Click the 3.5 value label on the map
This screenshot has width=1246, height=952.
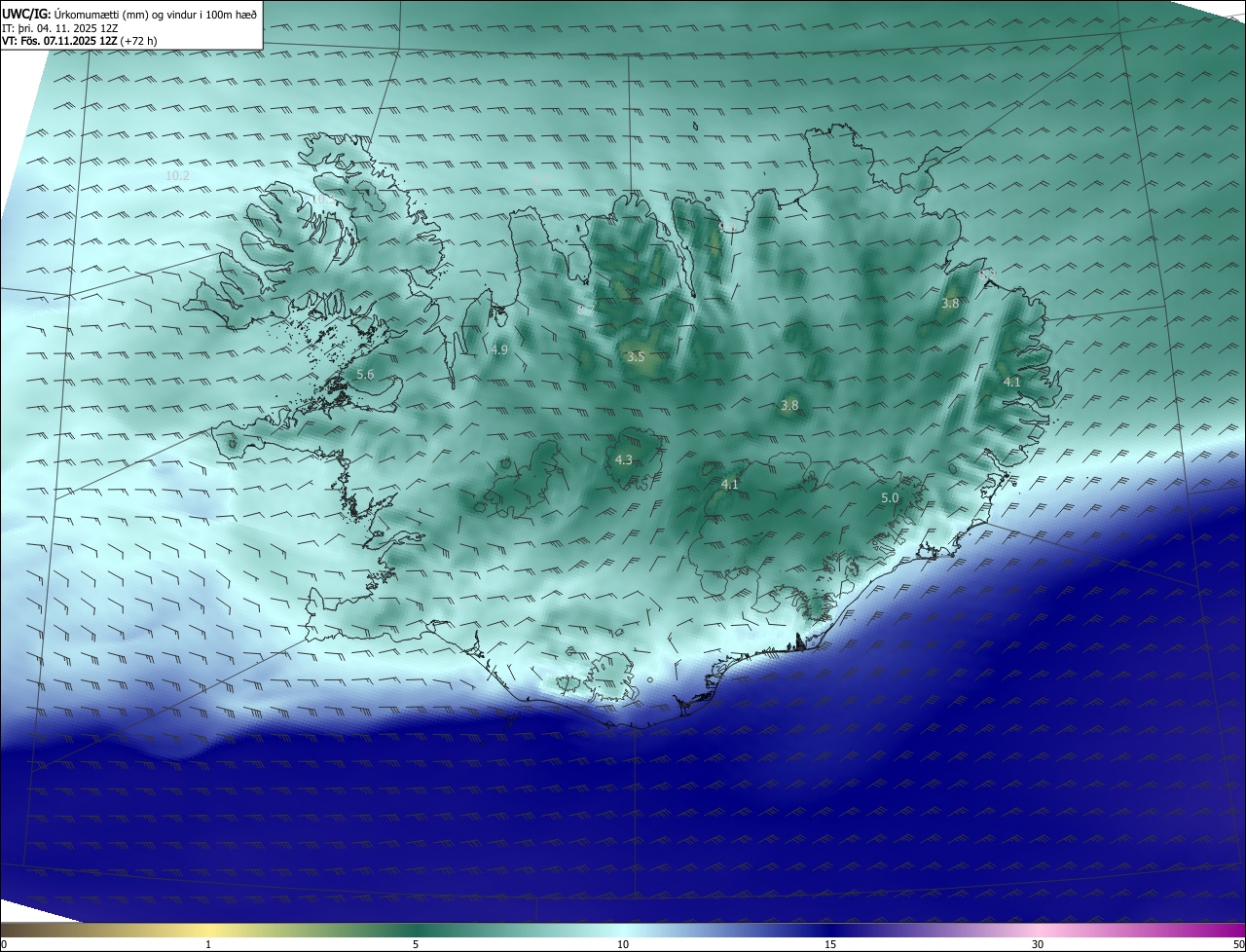coord(636,357)
